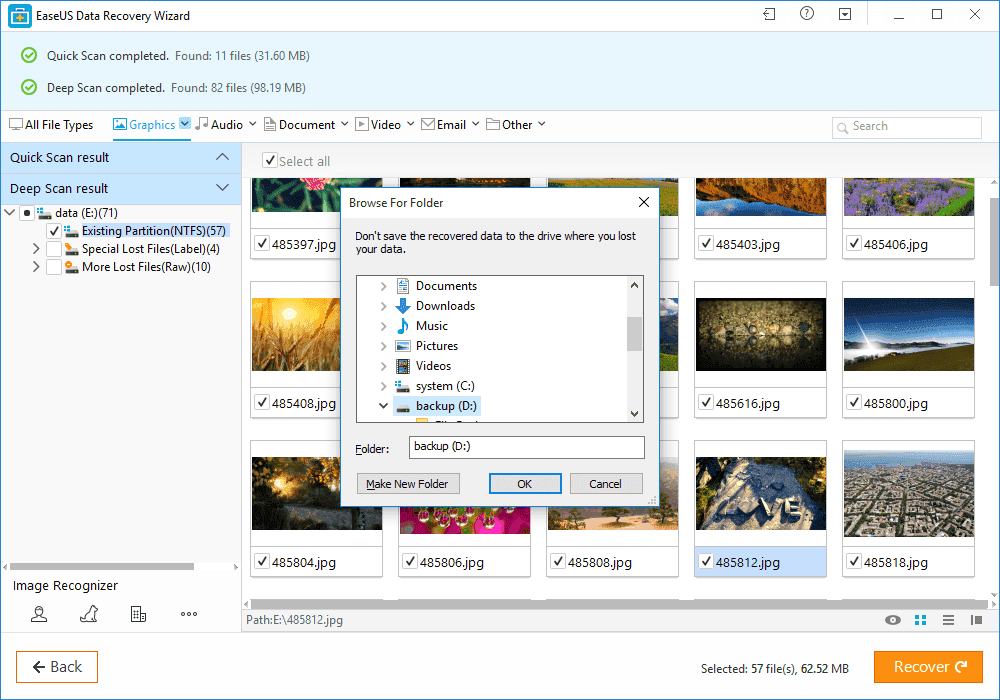Switch to the Graphics filter tab
This screenshot has width=1000, height=700.
[x=150, y=124]
